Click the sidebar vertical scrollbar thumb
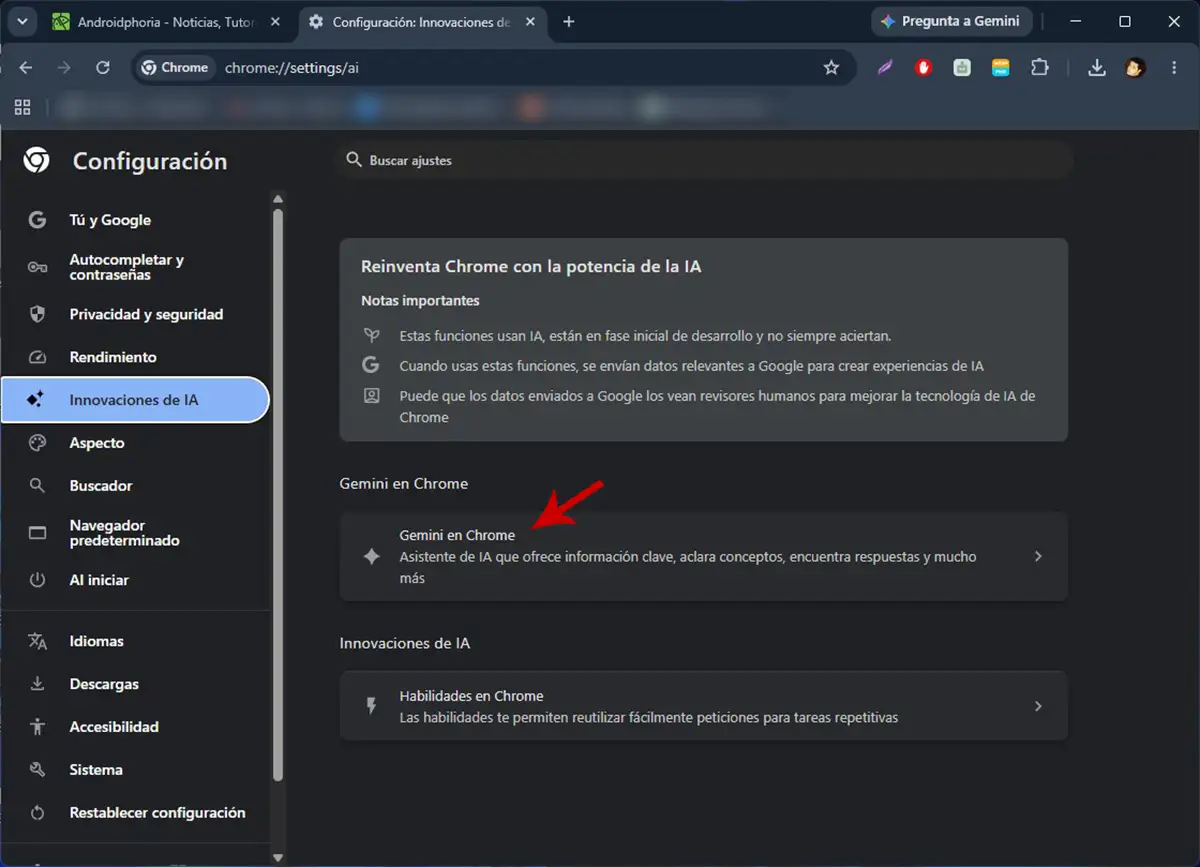The height and width of the screenshot is (867, 1200). [x=278, y=494]
